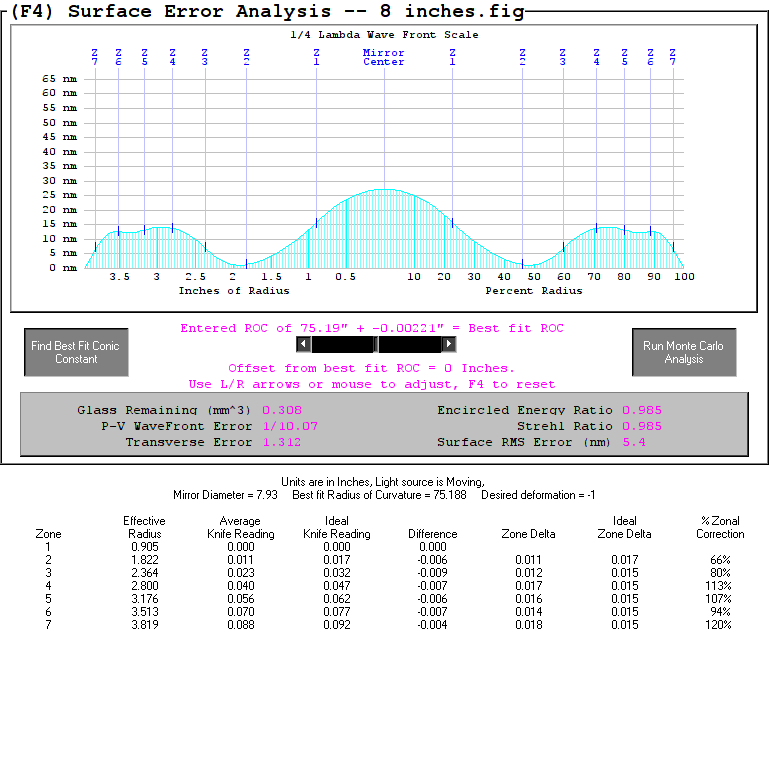Viewport: 769px width, 765px height.
Task: Click the Surface RMS Error value 5.4
Action: coord(634,442)
